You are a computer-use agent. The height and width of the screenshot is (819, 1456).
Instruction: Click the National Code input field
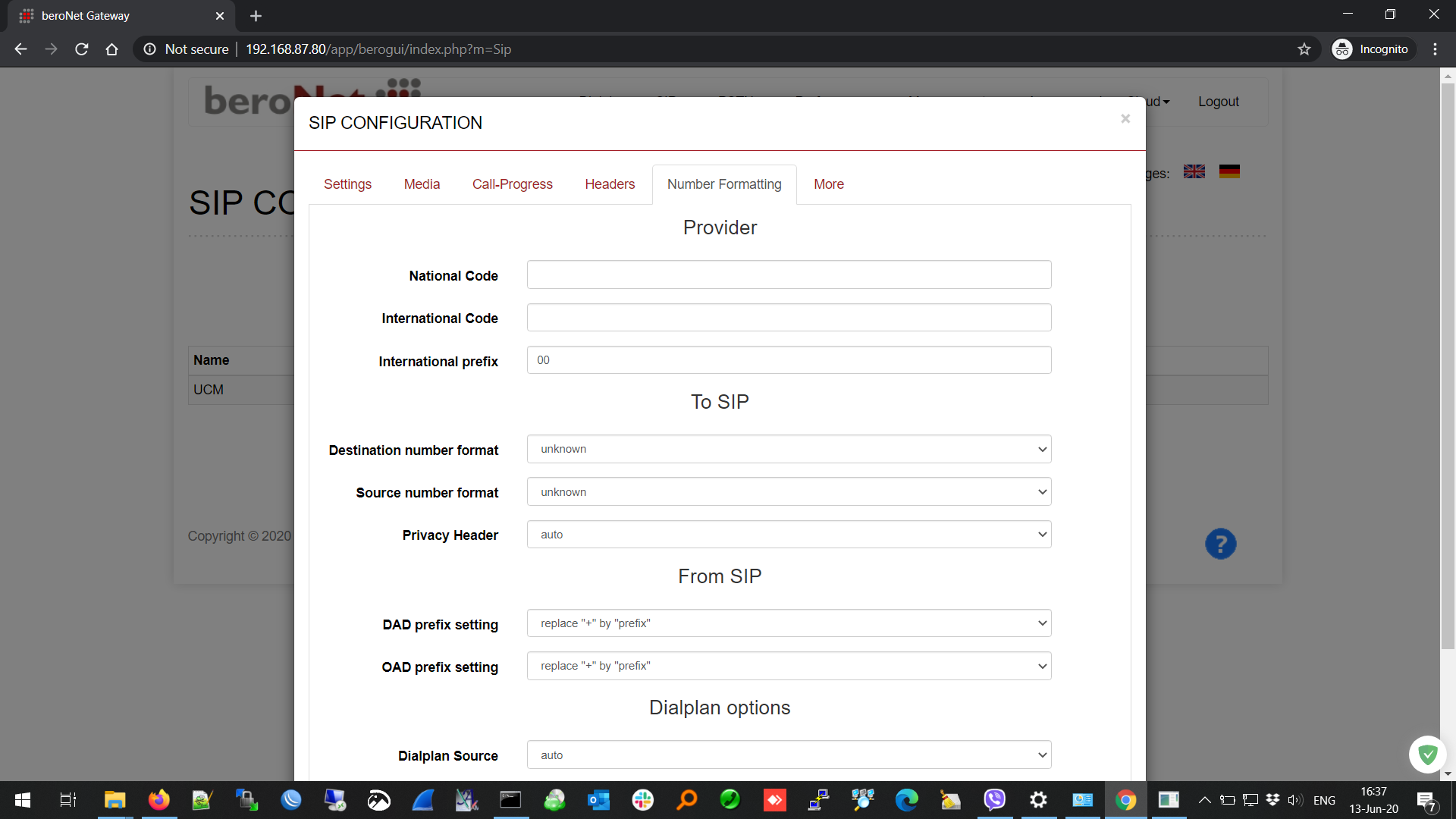[x=789, y=275]
